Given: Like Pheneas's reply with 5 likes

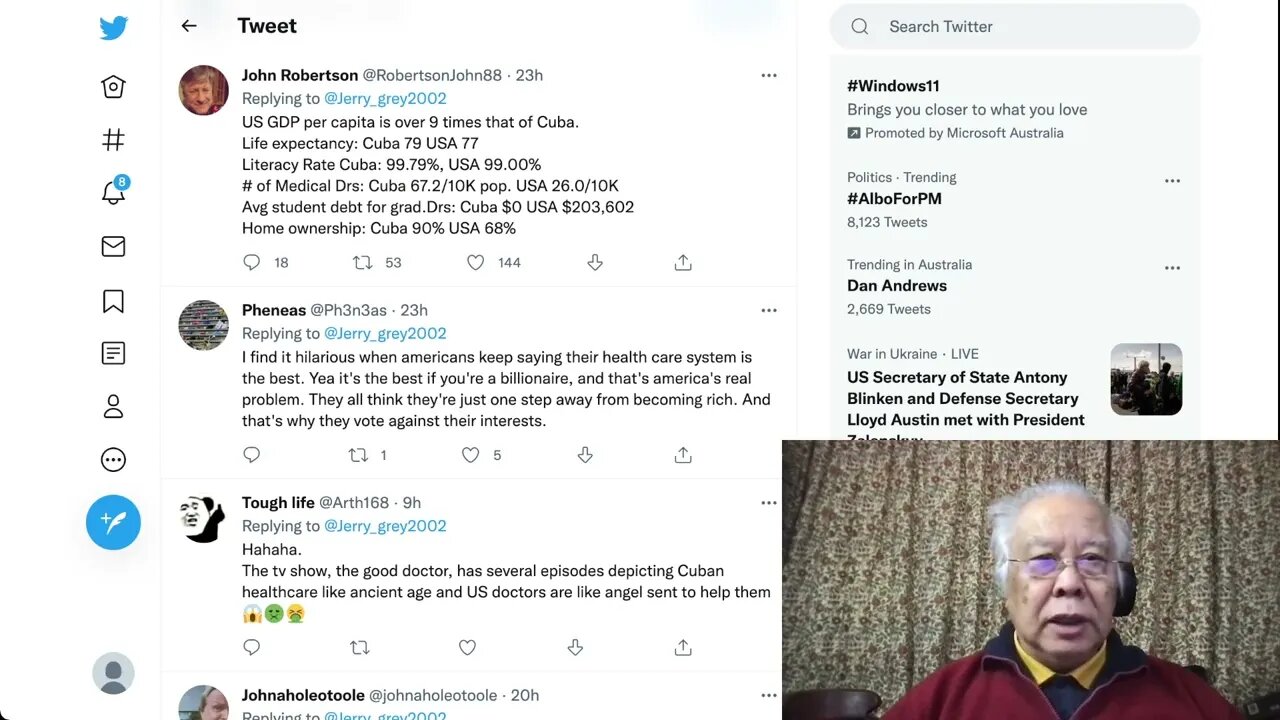Looking at the screenshot, I should pyautogui.click(x=470, y=455).
